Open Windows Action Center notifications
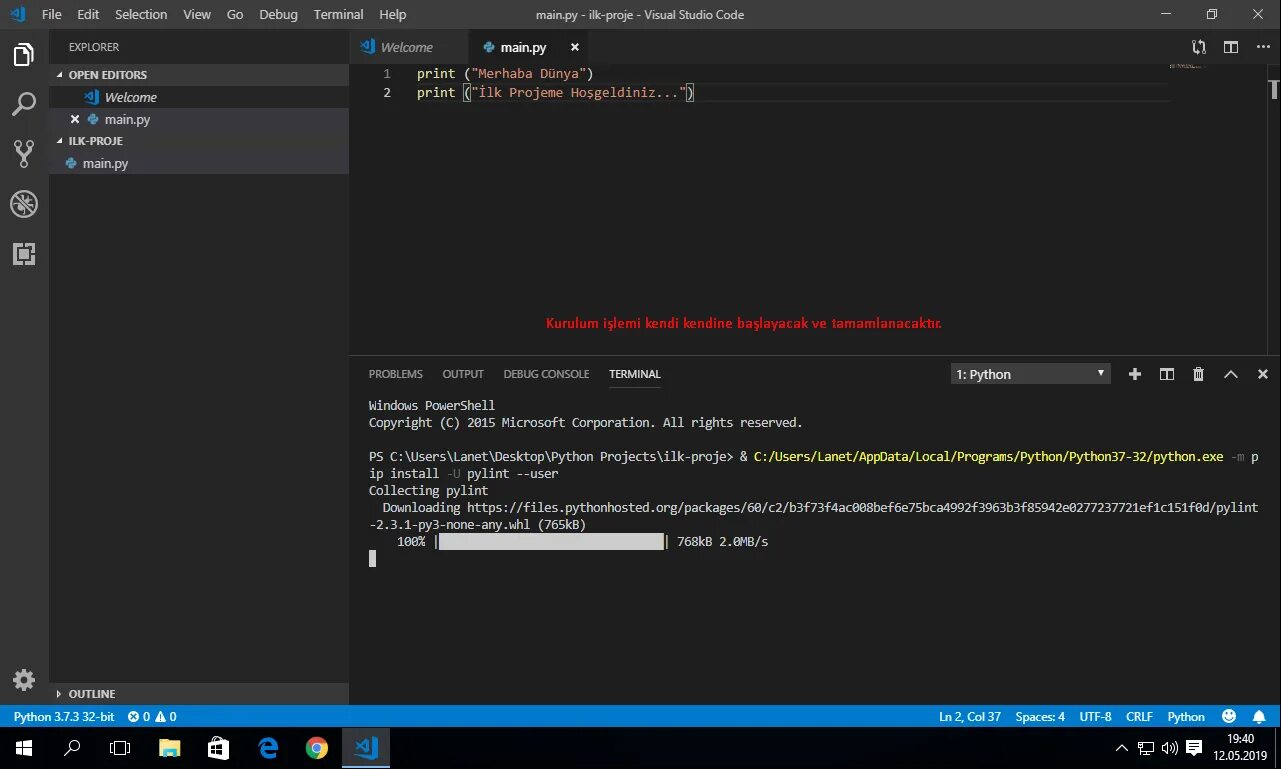Image resolution: width=1281 pixels, height=769 pixels. click(x=1194, y=748)
